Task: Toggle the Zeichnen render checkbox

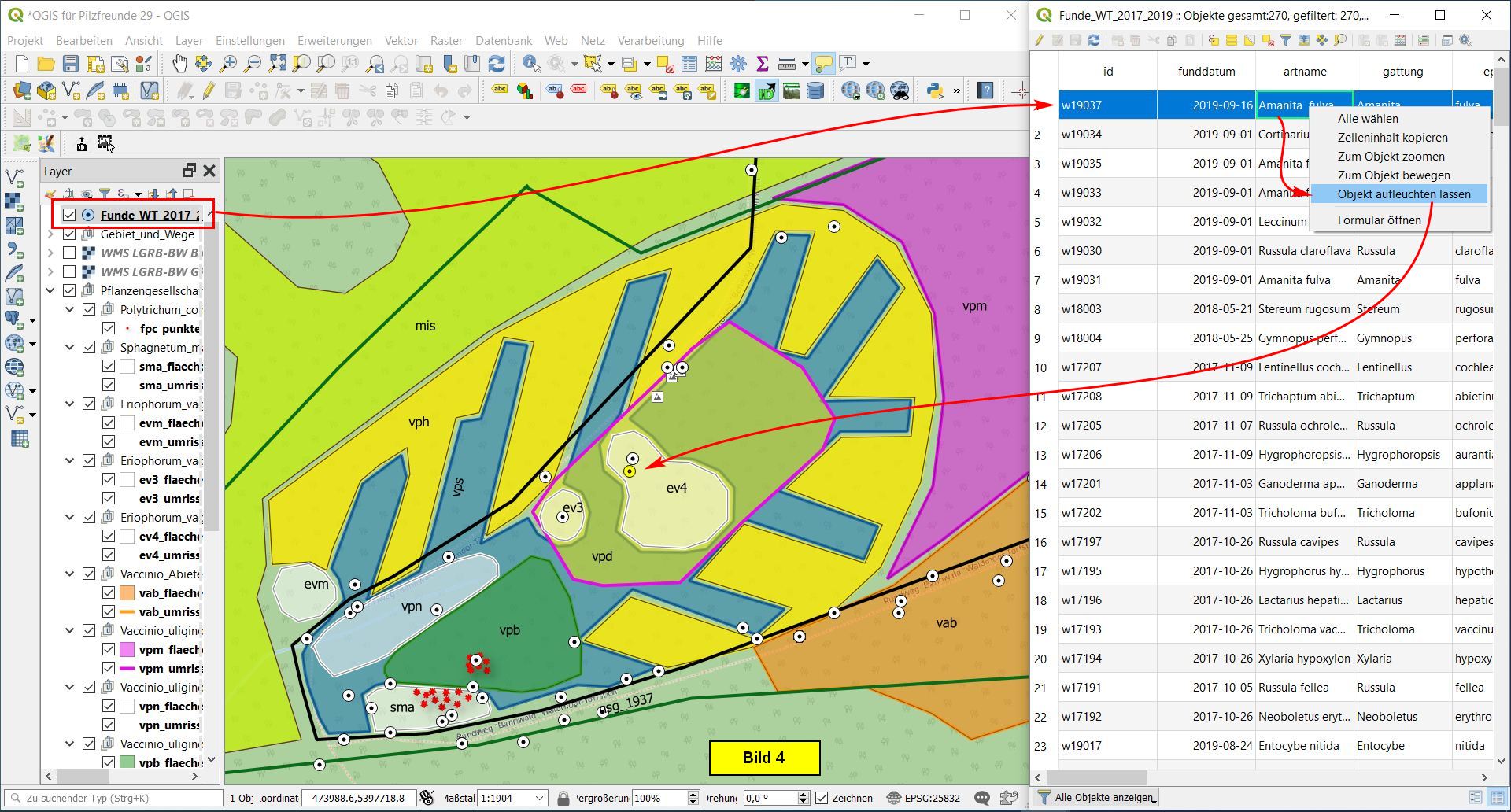Action: [x=822, y=798]
